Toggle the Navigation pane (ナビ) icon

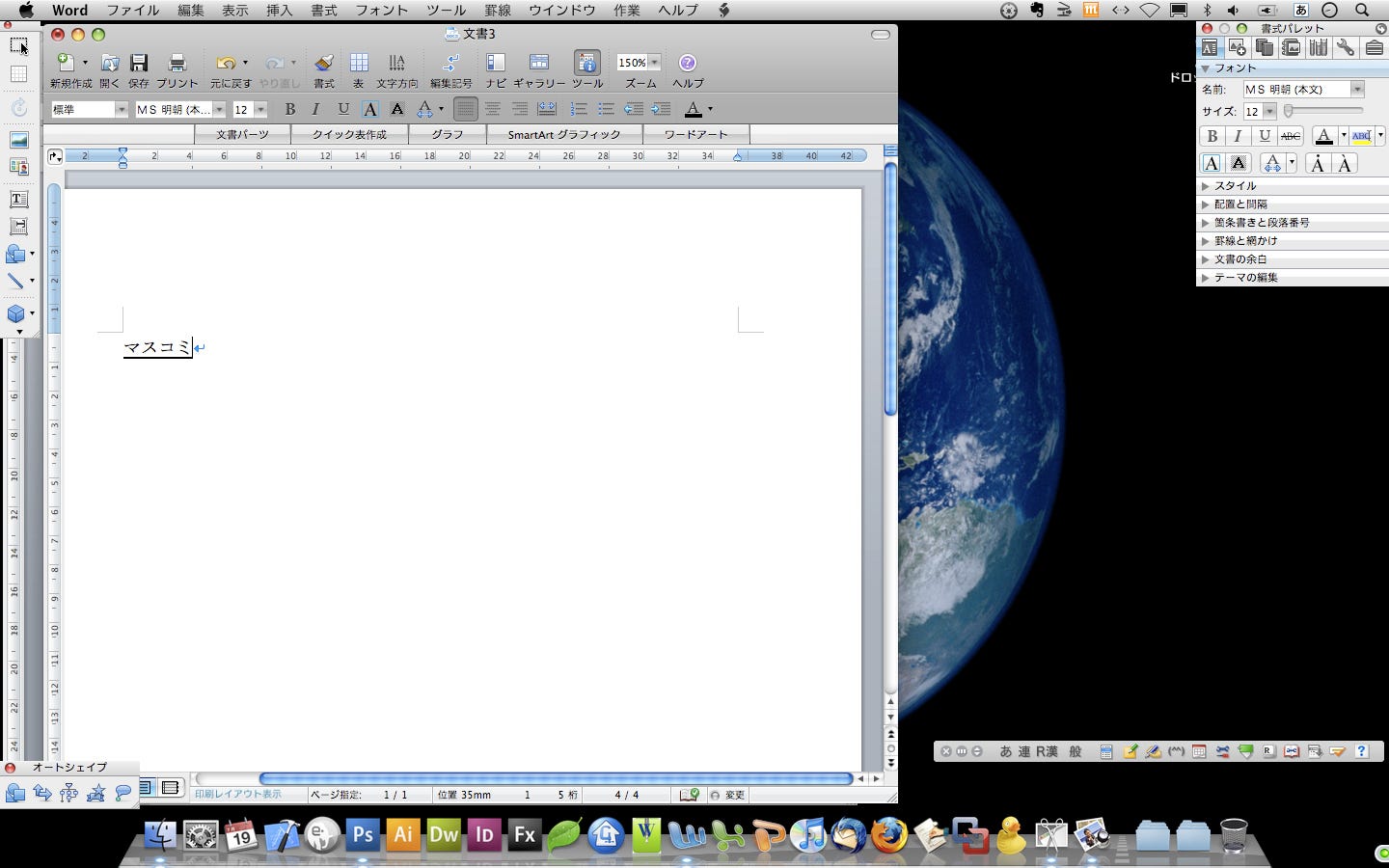[x=496, y=63]
